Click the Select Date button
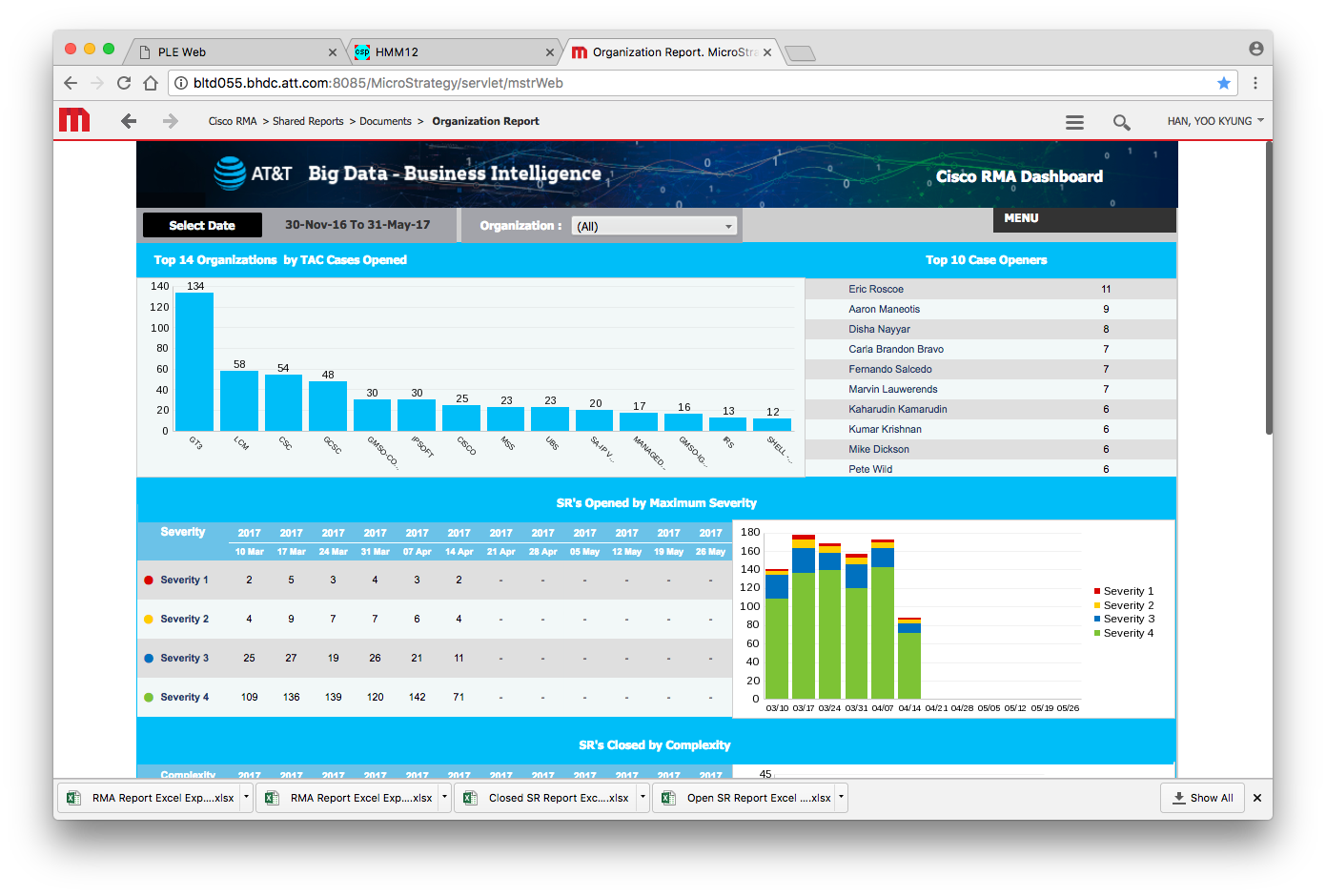The height and width of the screenshot is (896, 1326). [202, 225]
